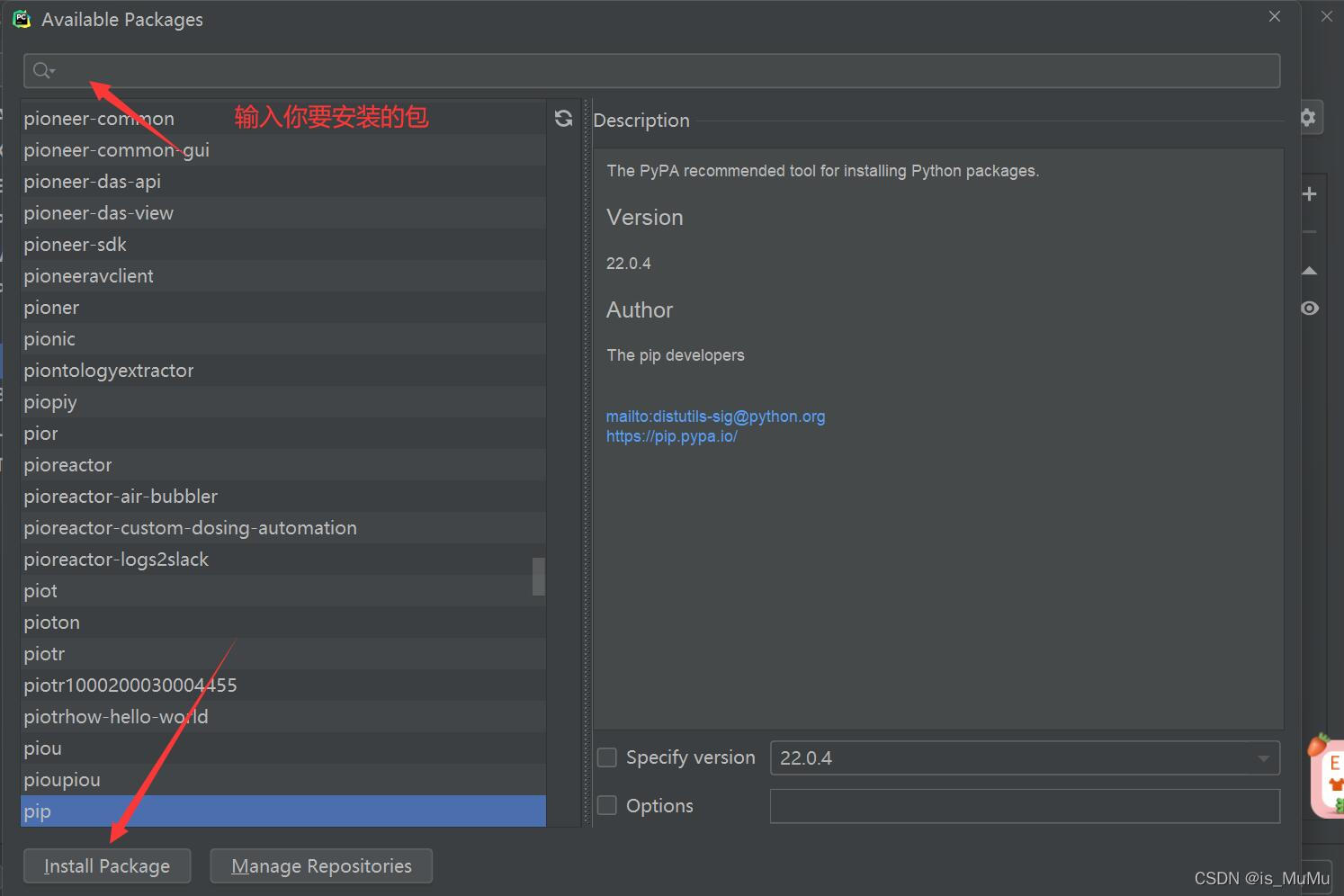1344x896 pixels.
Task: Select the pioreactor package row
Action: [x=283, y=465]
